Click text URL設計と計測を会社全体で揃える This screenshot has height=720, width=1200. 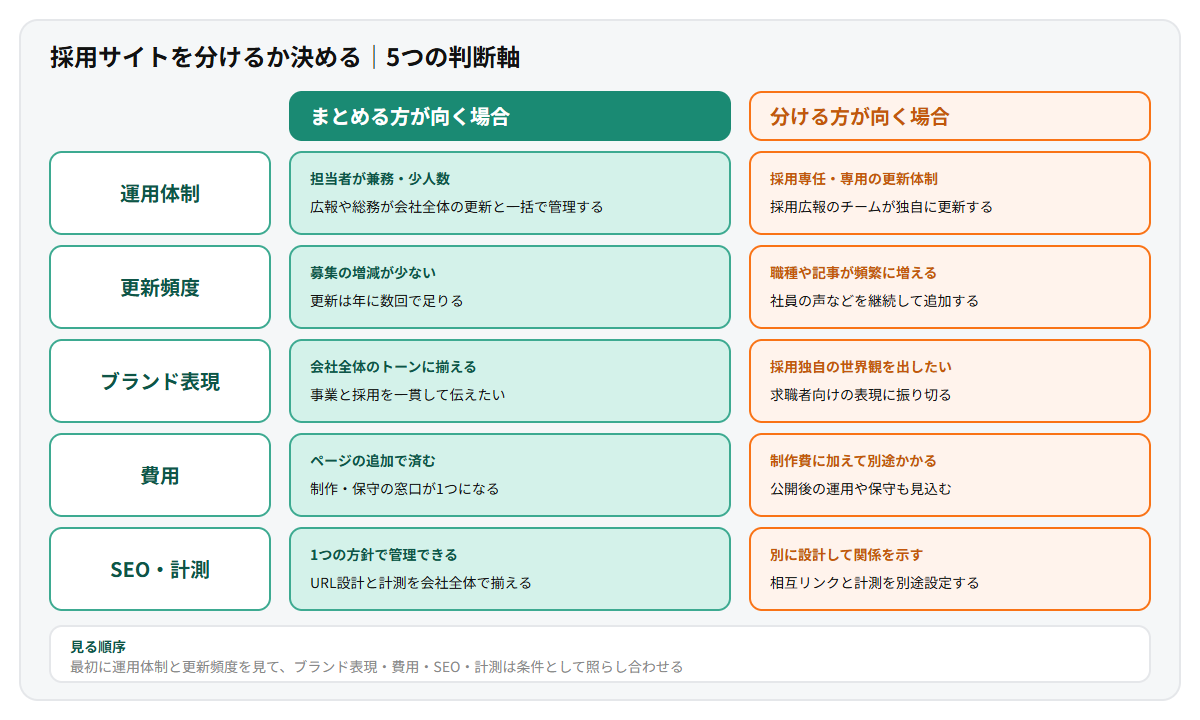[421, 583]
